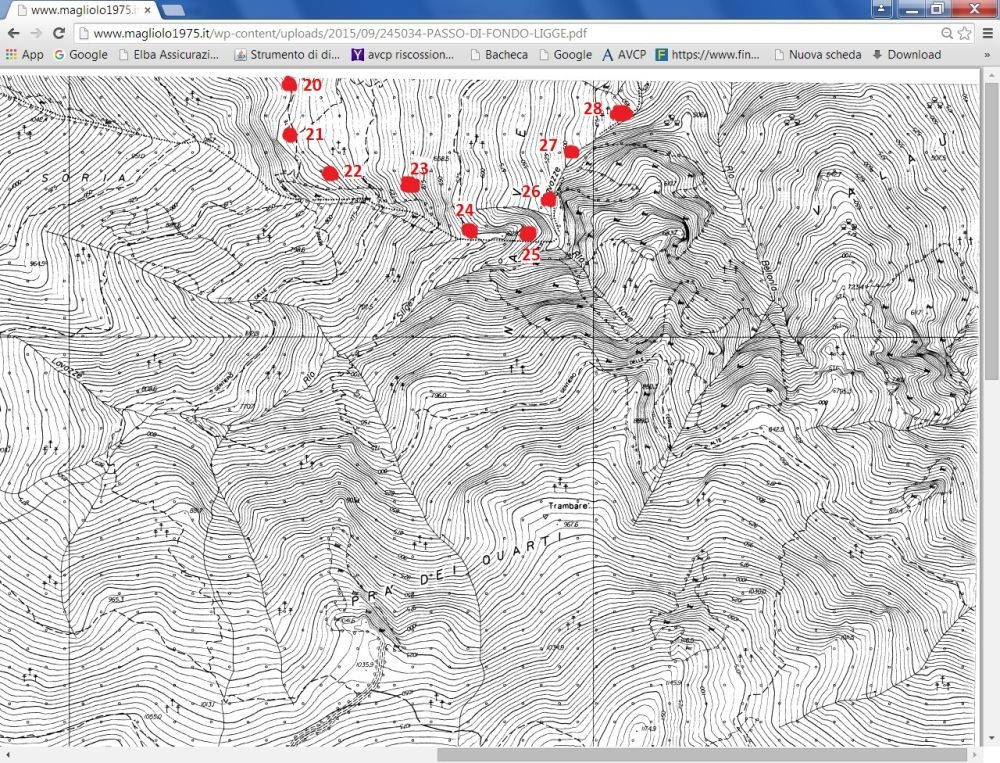1000x763 pixels.
Task: Open a new tab
Action: tap(173, 10)
